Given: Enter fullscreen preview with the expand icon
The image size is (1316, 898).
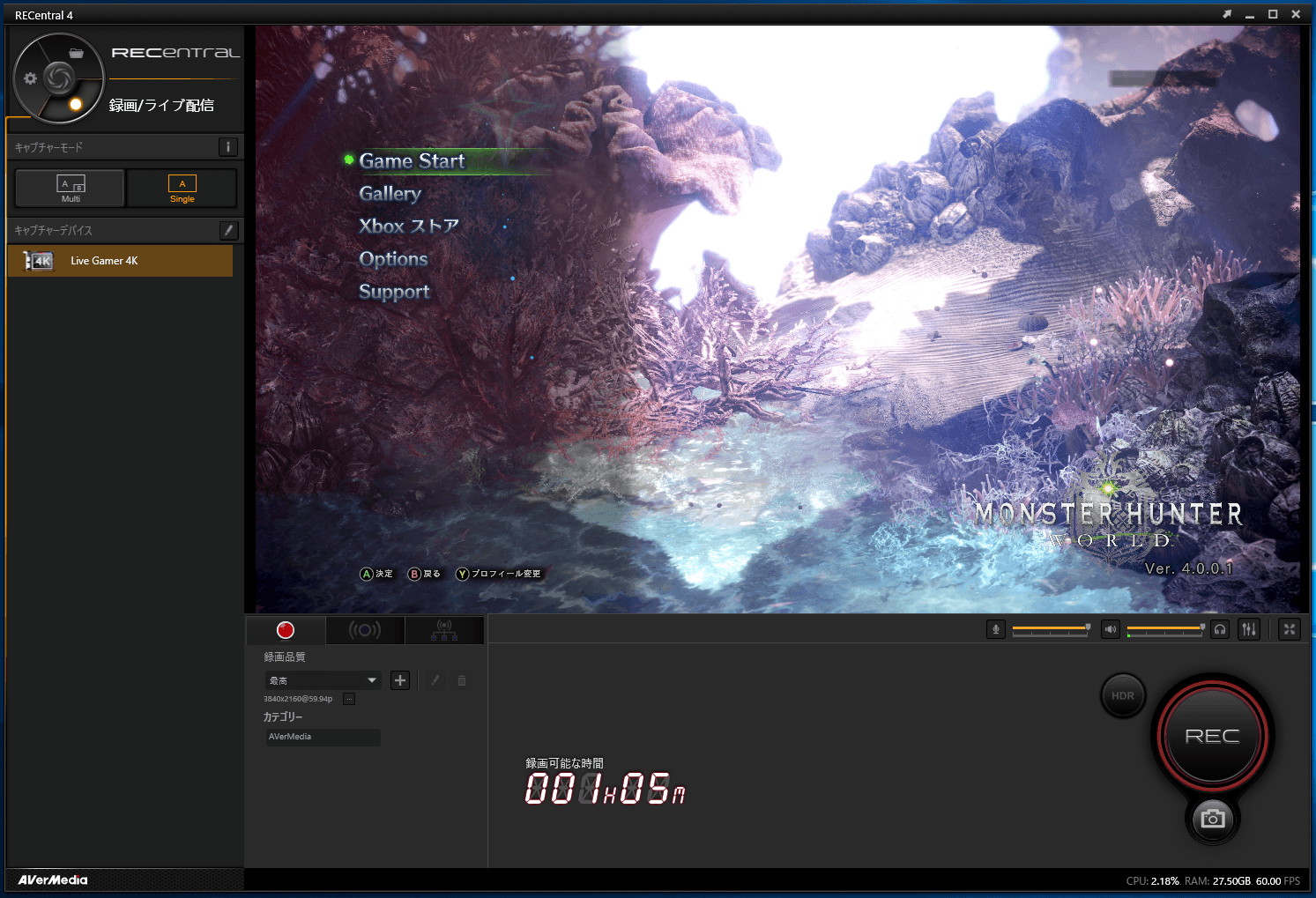Looking at the screenshot, I should coord(1290,629).
